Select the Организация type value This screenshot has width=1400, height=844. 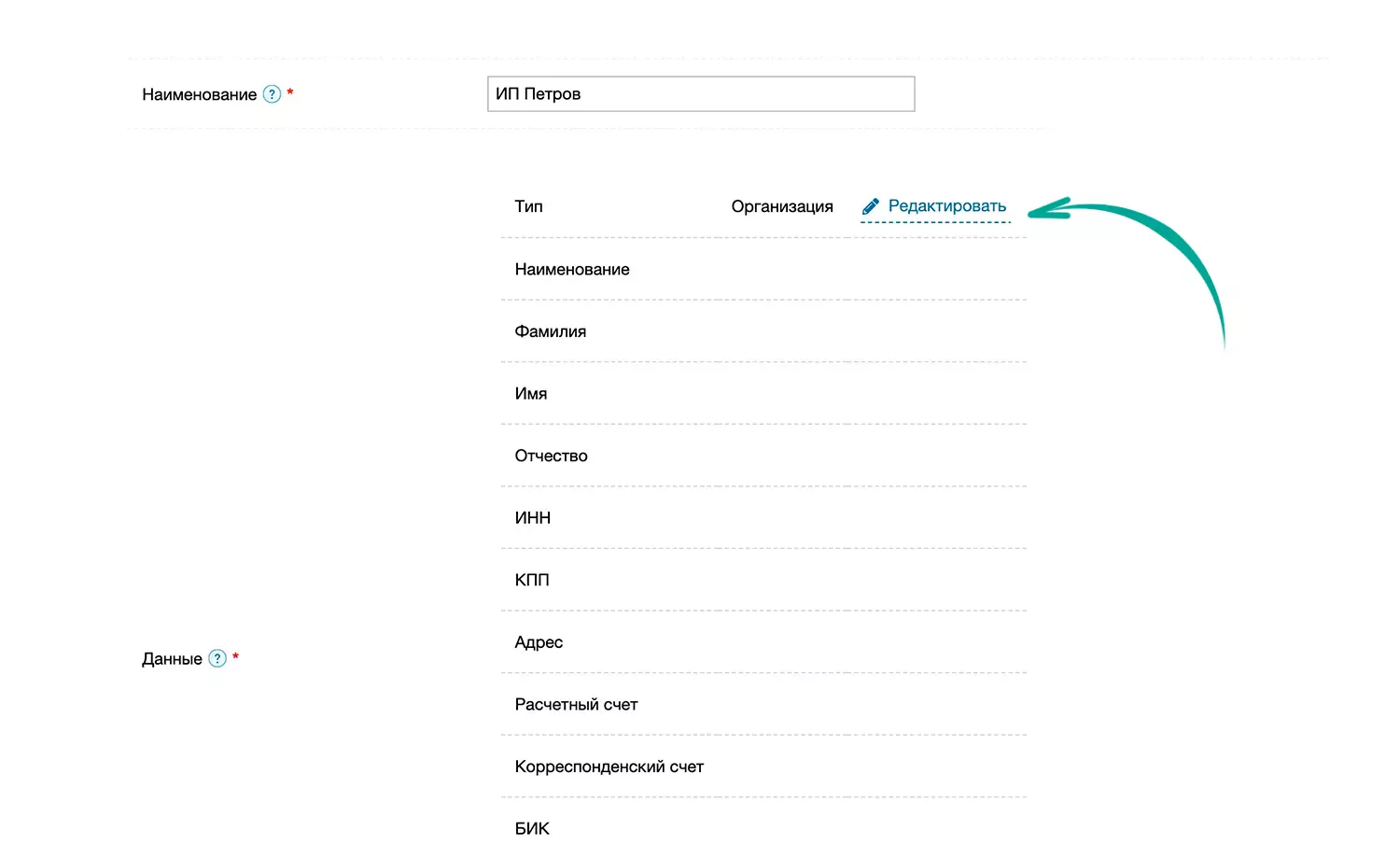pyautogui.click(x=781, y=206)
